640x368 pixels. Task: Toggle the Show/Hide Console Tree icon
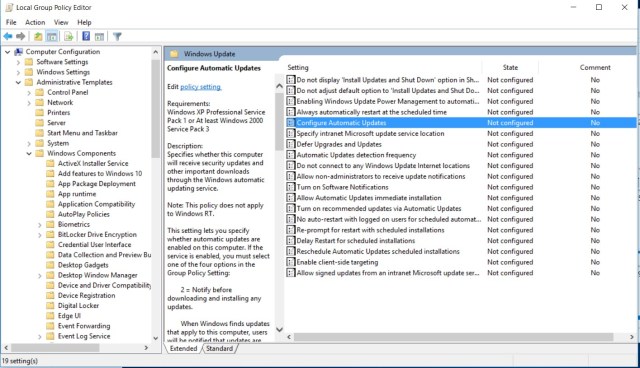52,37
